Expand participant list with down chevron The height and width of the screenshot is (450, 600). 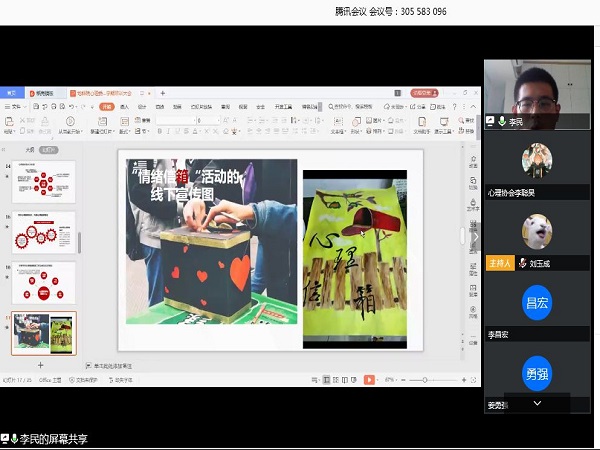point(537,403)
